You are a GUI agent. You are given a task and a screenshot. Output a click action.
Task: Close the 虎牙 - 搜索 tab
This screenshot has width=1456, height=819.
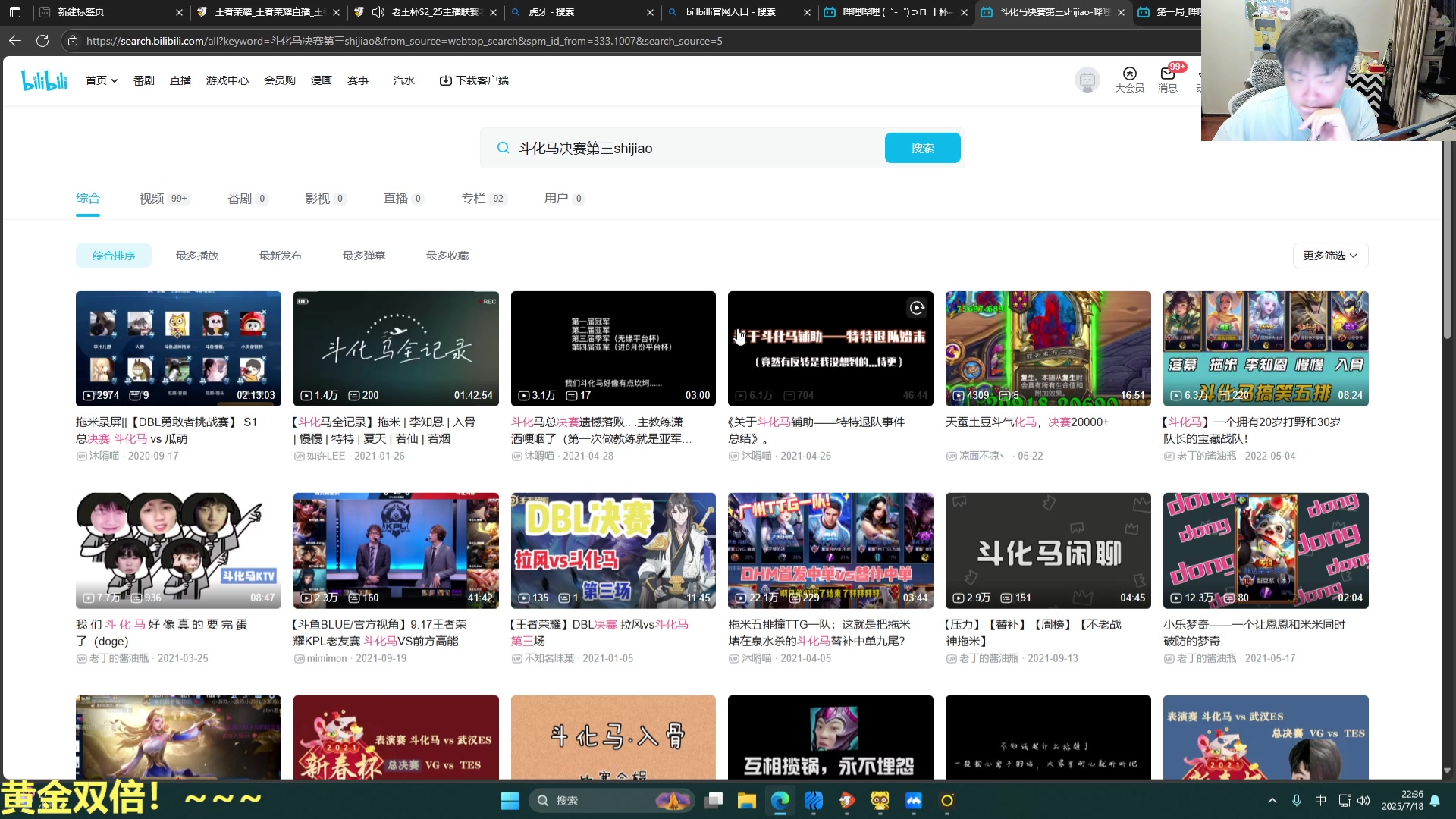coord(650,12)
